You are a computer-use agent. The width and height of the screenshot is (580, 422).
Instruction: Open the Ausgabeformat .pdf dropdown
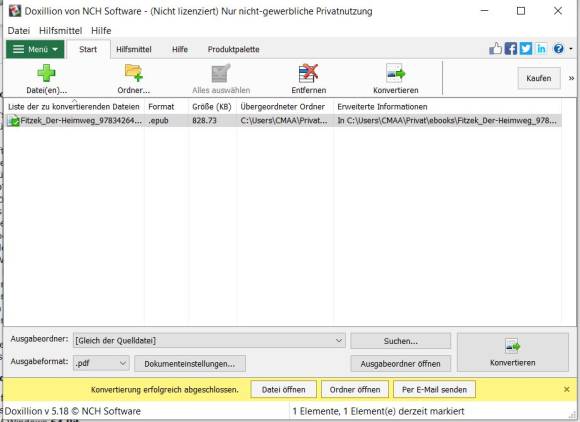pos(101,364)
